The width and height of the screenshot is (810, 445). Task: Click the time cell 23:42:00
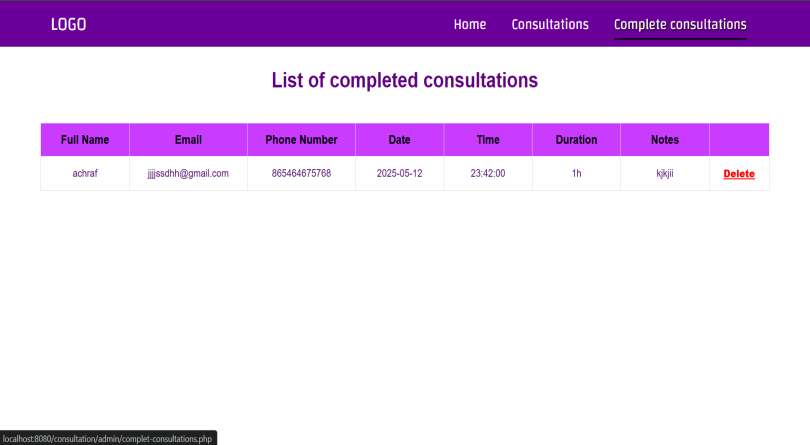488,173
